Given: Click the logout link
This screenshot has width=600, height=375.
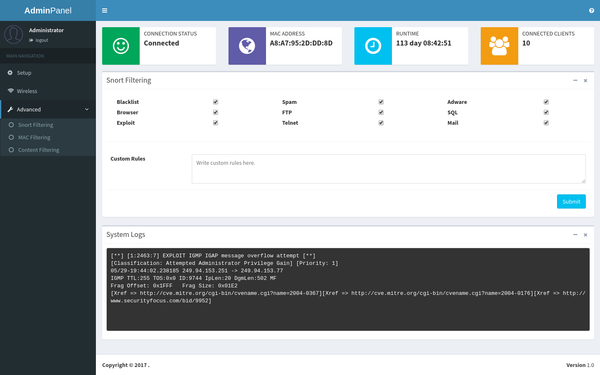Looking at the screenshot, I should click(x=41, y=40).
